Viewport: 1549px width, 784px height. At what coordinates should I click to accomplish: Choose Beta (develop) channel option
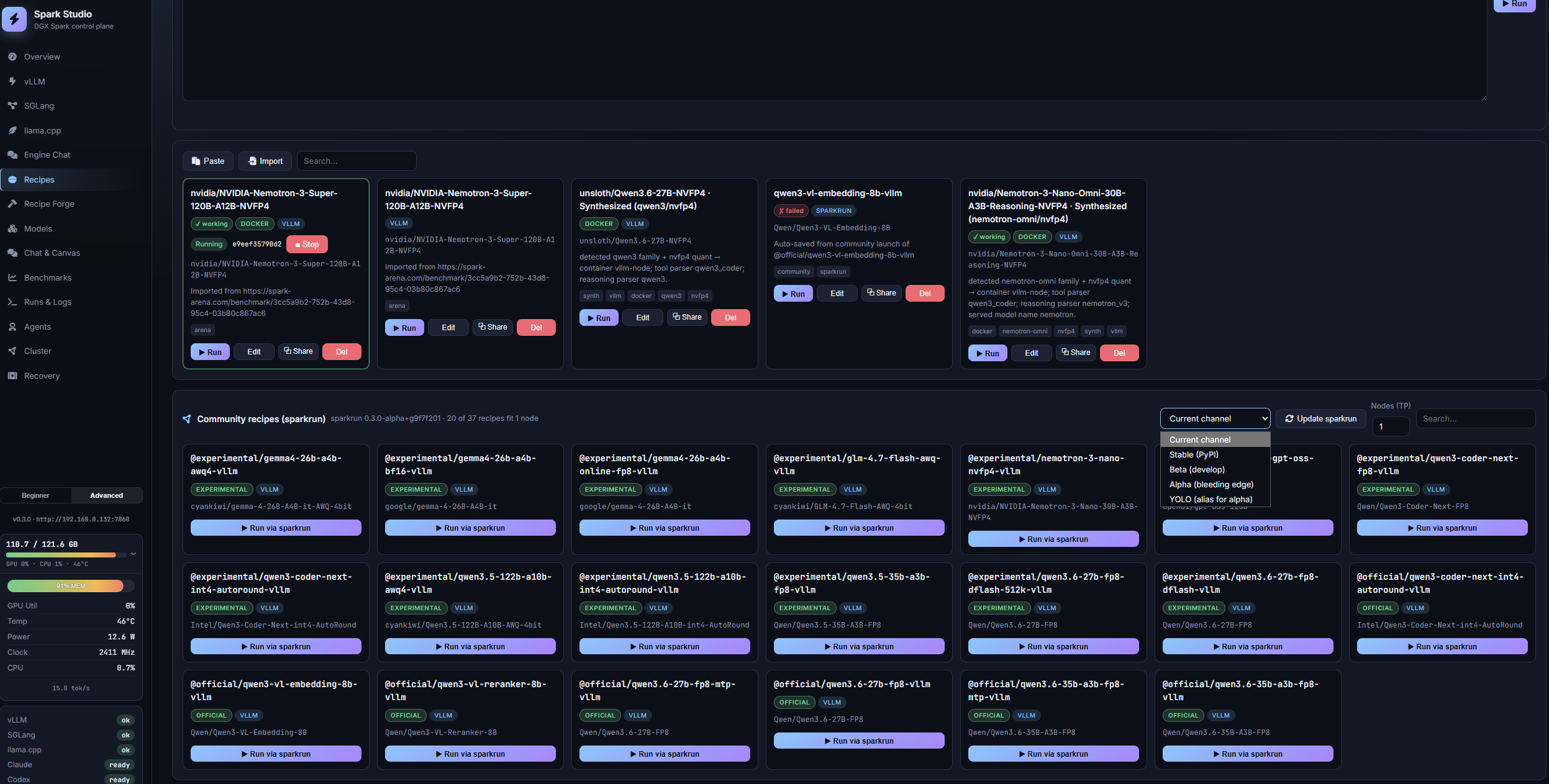click(1215, 470)
